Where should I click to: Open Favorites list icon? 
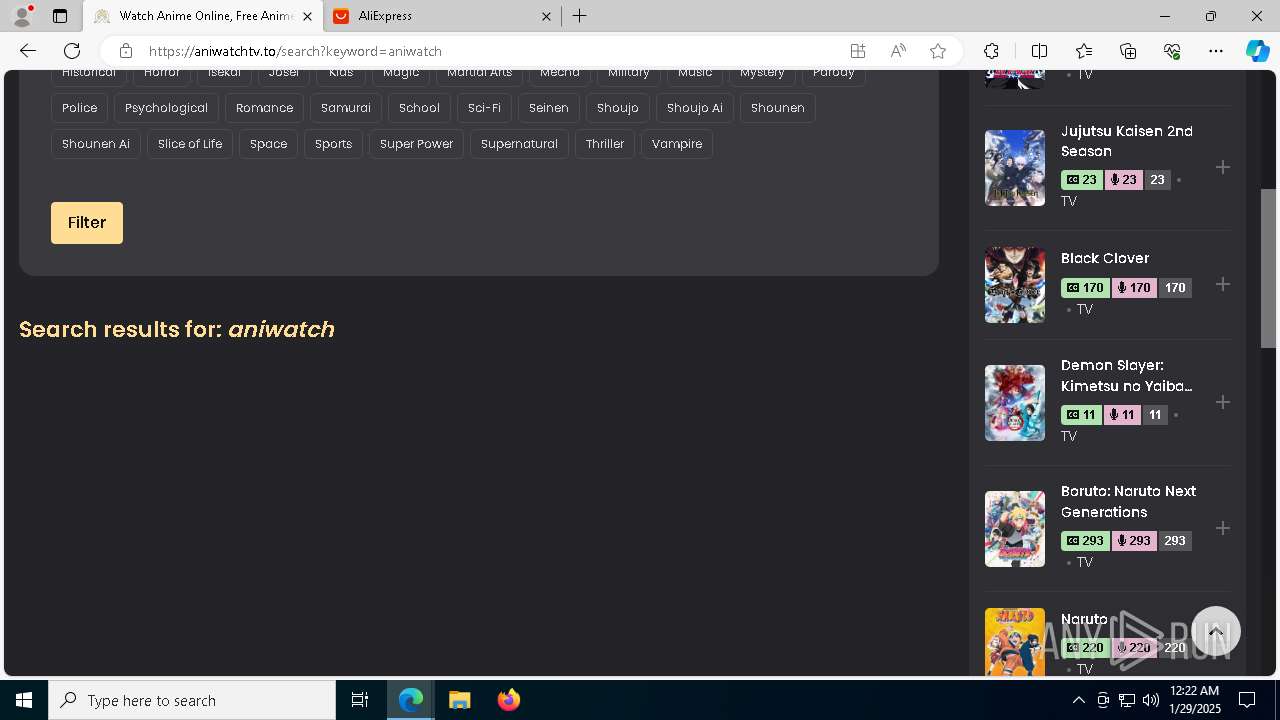(x=1084, y=51)
